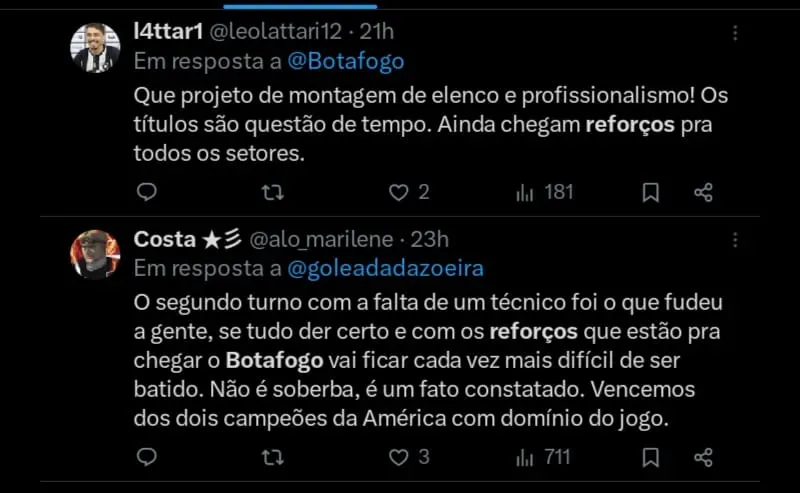Reply to Costa's tweet
Viewport: 800px width, 493px height.
146,457
